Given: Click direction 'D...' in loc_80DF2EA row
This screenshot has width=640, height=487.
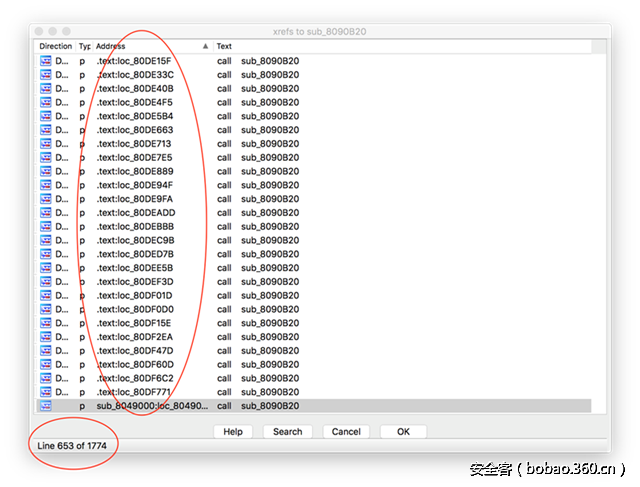Looking at the screenshot, I should click(62, 337).
